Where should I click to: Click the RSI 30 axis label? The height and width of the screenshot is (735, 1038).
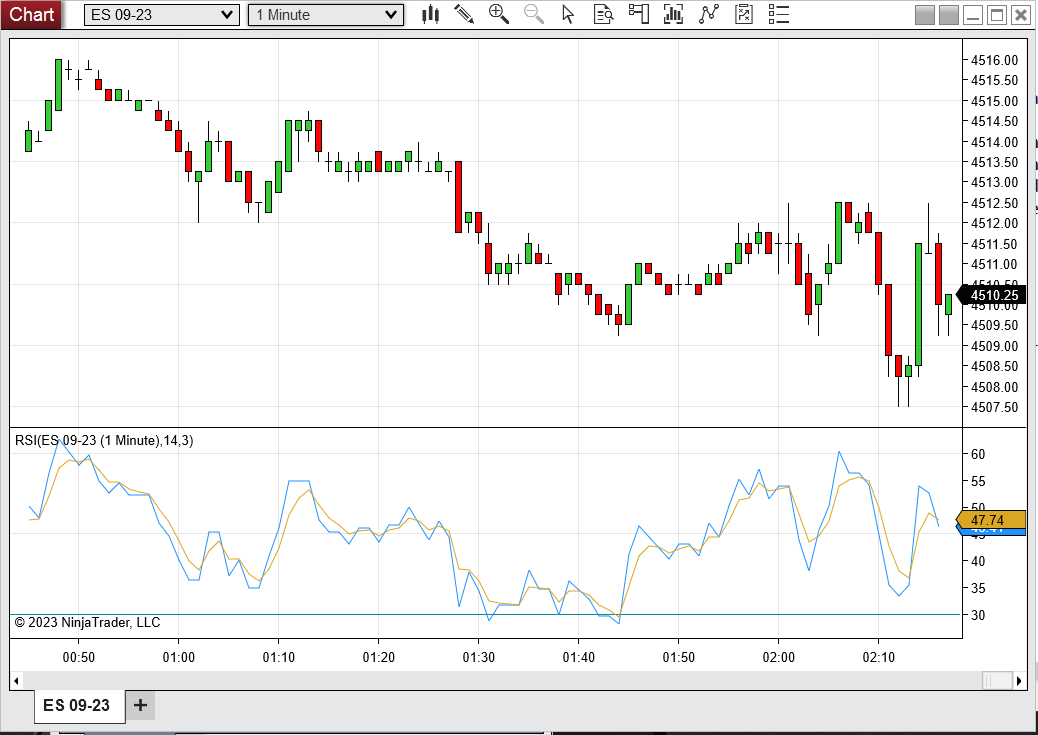click(978, 615)
